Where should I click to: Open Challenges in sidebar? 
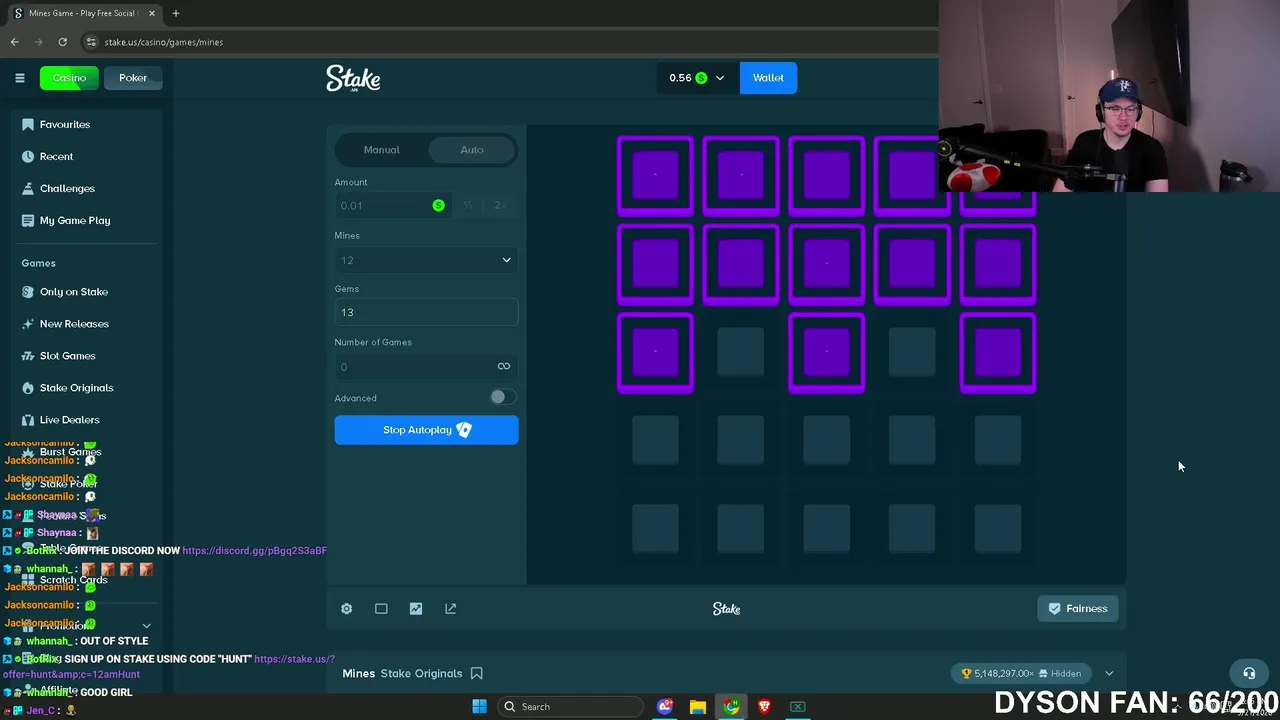pyautogui.click(x=67, y=188)
